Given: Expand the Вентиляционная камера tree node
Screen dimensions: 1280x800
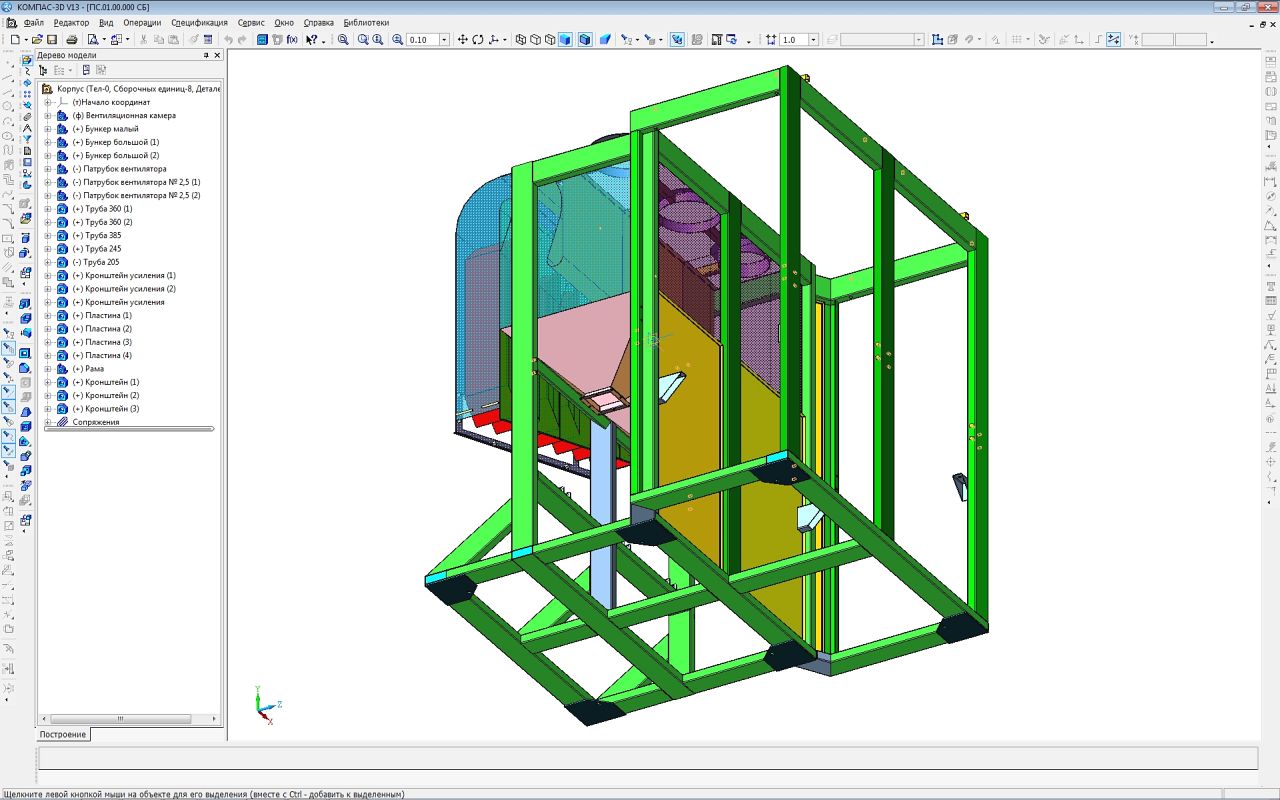Looking at the screenshot, I should point(47,115).
